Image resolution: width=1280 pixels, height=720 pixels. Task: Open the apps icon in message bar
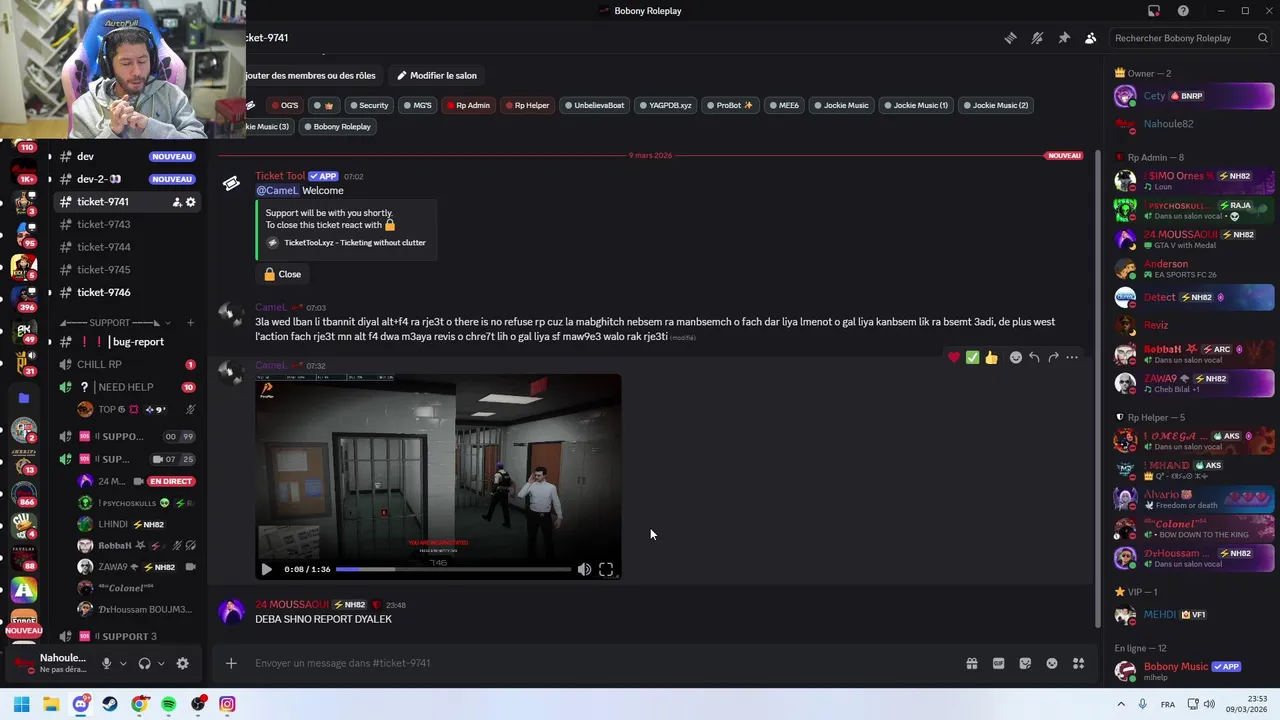coord(1079,663)
